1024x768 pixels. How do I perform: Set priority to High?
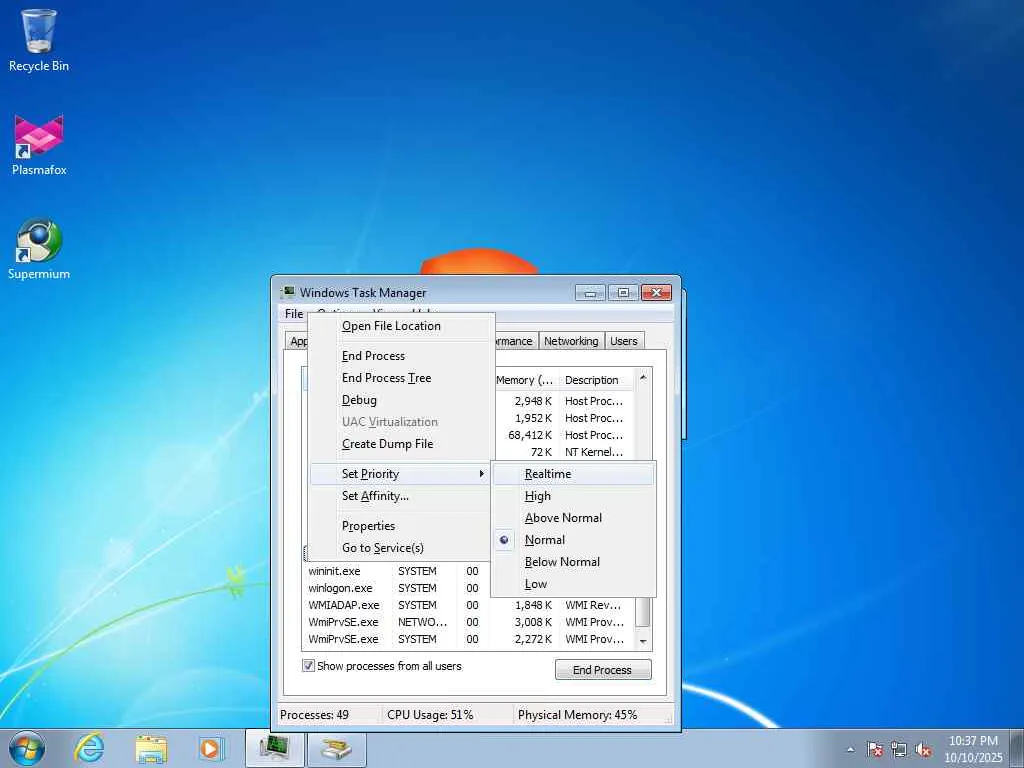573,496
